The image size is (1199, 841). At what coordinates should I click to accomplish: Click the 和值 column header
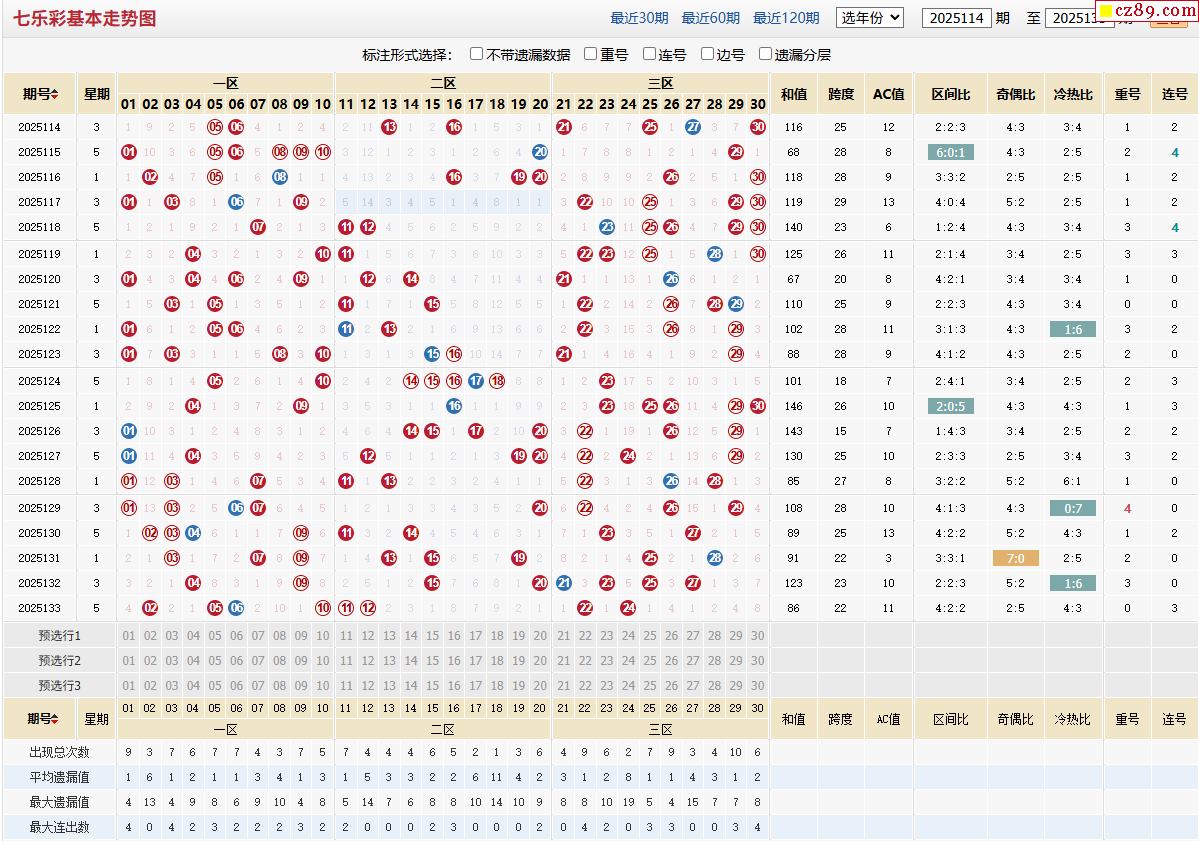click(x=794, y=94)
